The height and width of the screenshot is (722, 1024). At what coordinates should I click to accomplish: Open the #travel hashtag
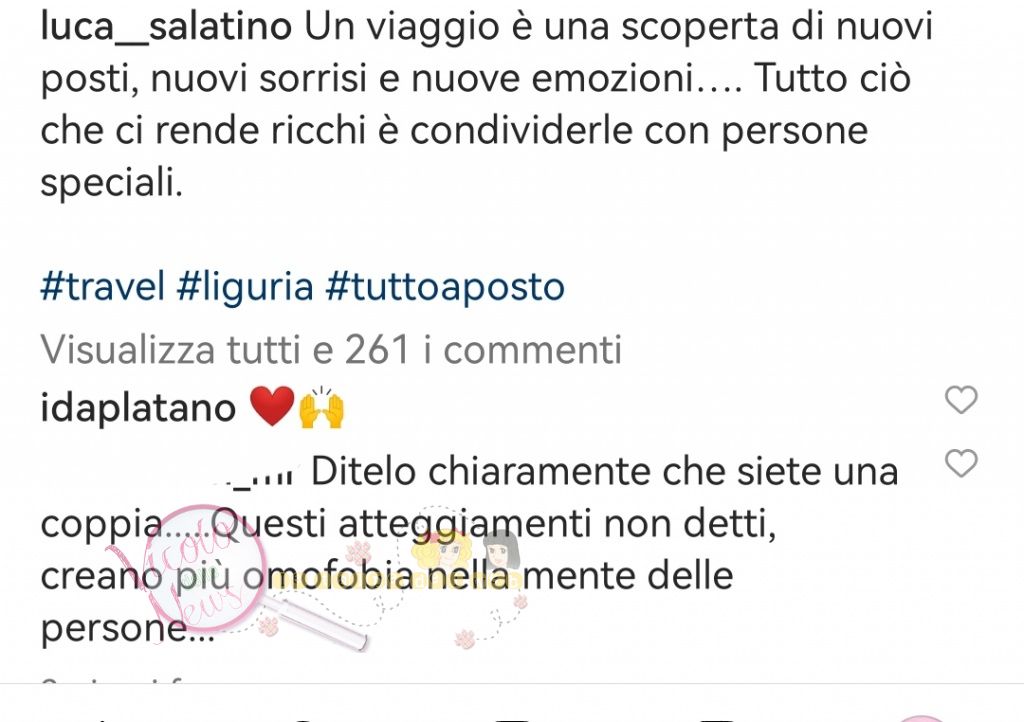tap(103, 287)
